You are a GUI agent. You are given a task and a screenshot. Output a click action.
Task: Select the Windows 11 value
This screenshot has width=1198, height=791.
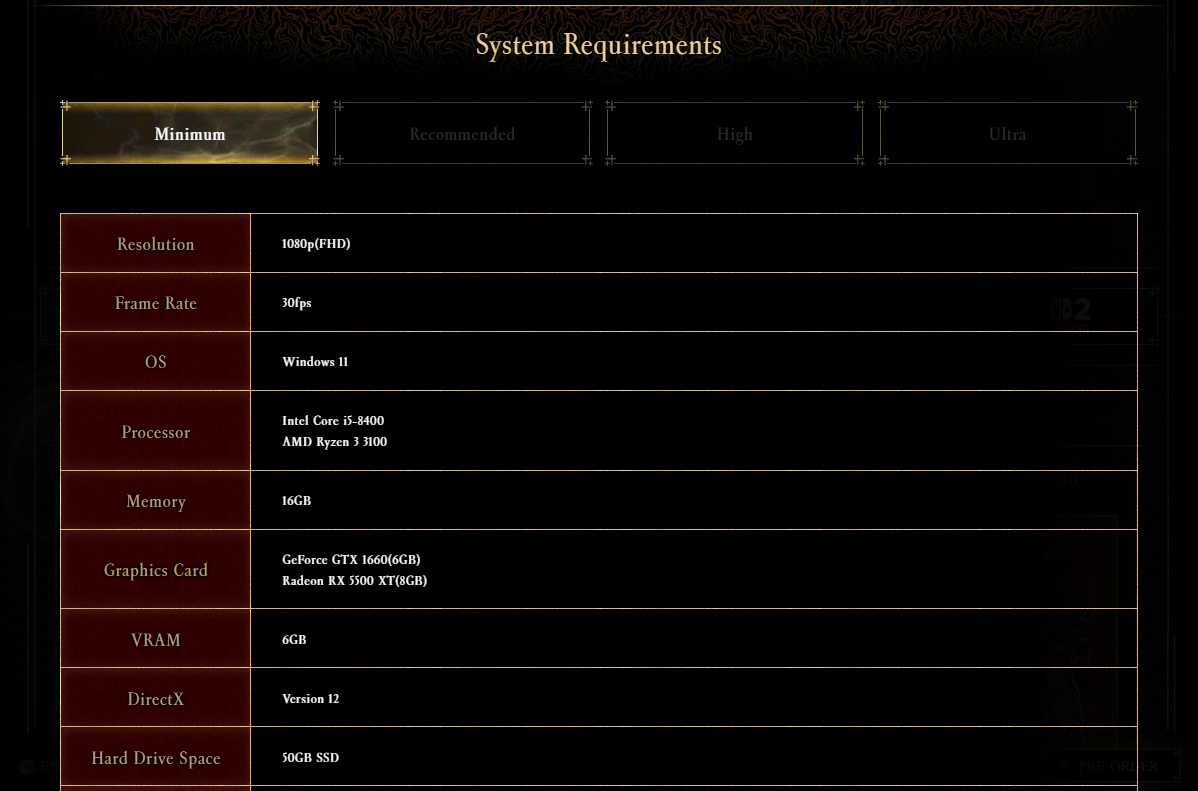point(315,361)
